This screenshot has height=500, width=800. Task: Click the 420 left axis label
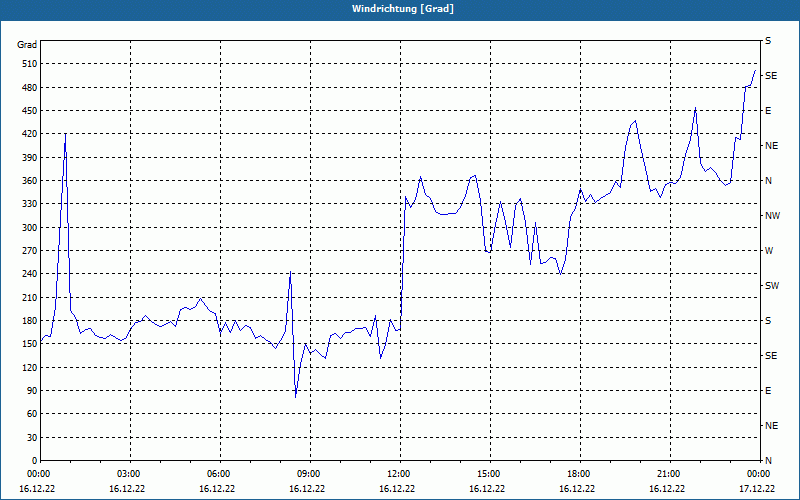pyautogui.click(x=29, y=134)
